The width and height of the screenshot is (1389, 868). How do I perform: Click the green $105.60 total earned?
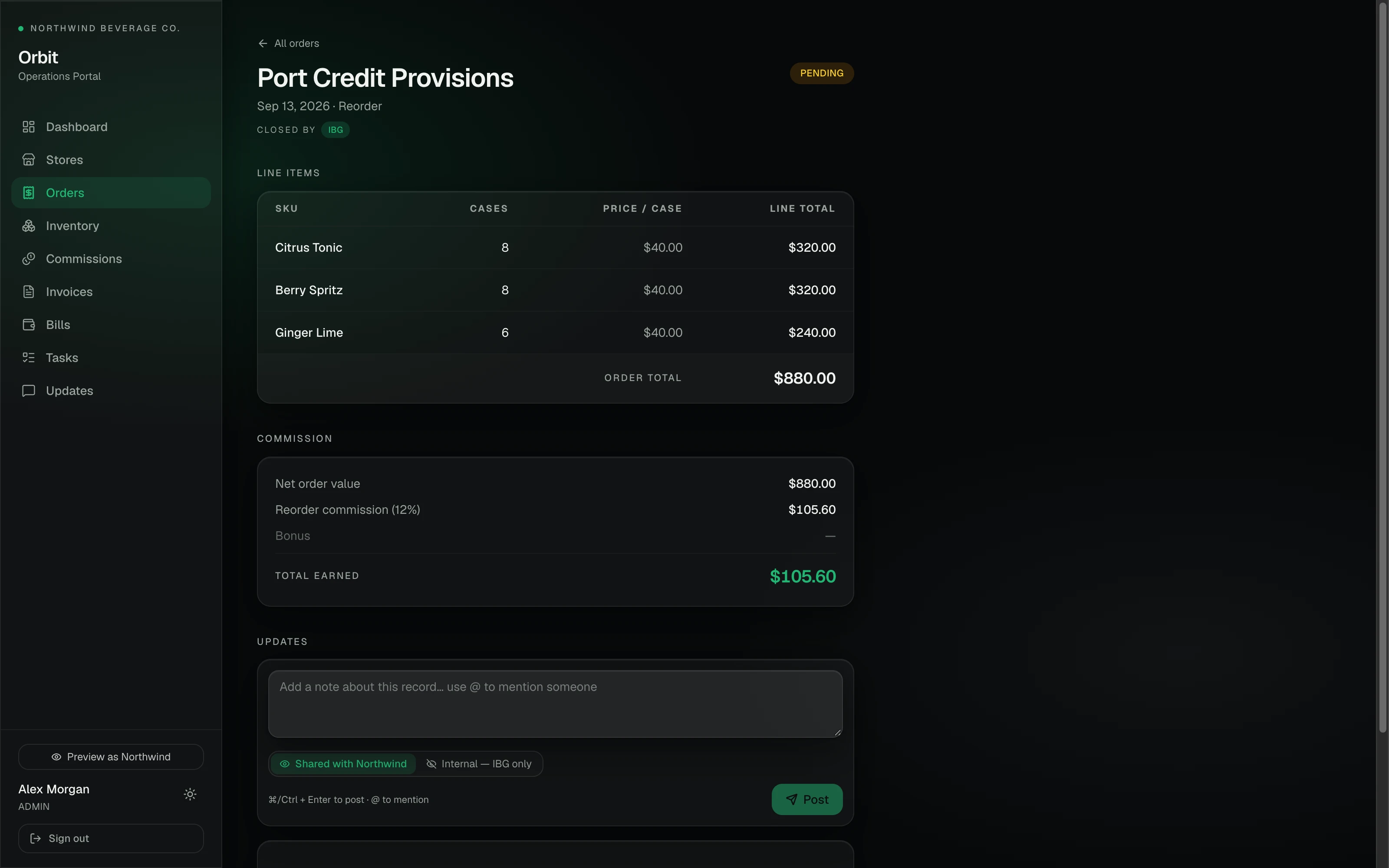pos(803,576)
